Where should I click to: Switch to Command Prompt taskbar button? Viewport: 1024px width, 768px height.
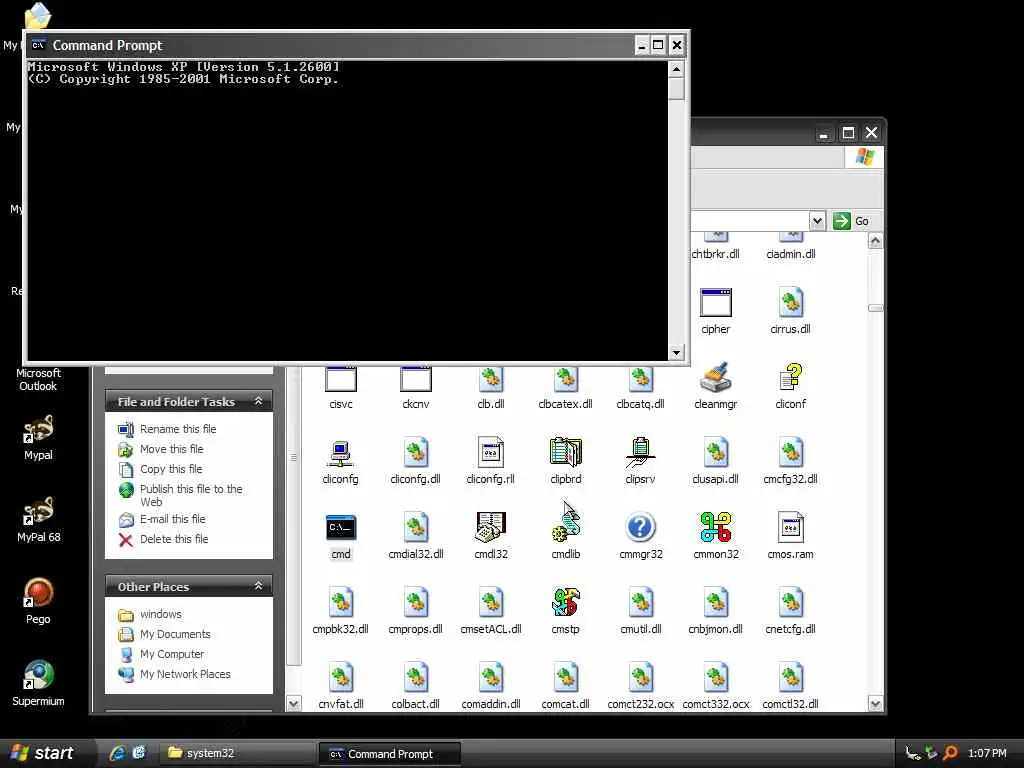point(391,754)
